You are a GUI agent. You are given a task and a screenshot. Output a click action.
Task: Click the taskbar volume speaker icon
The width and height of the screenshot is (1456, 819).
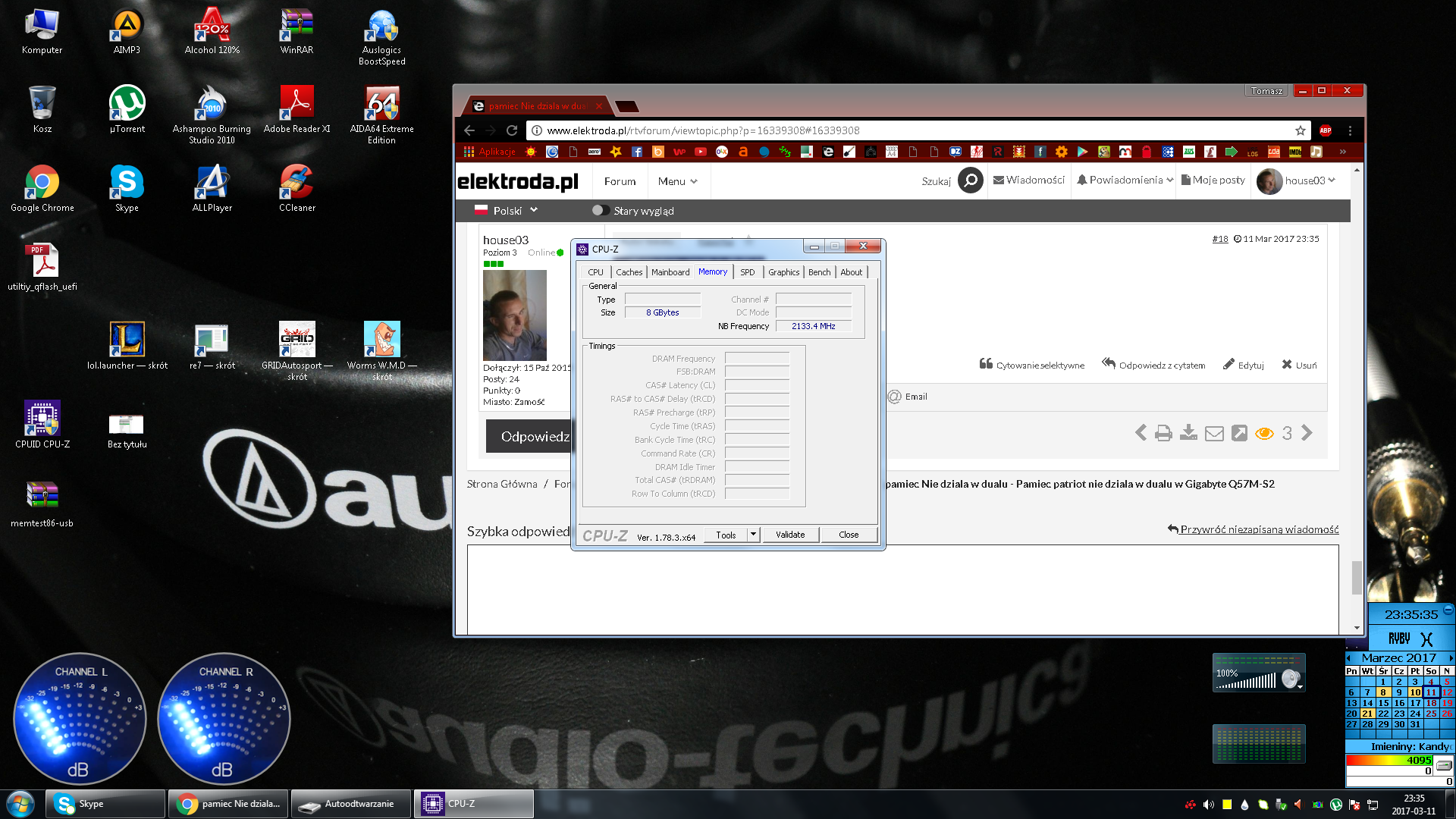1209,805
